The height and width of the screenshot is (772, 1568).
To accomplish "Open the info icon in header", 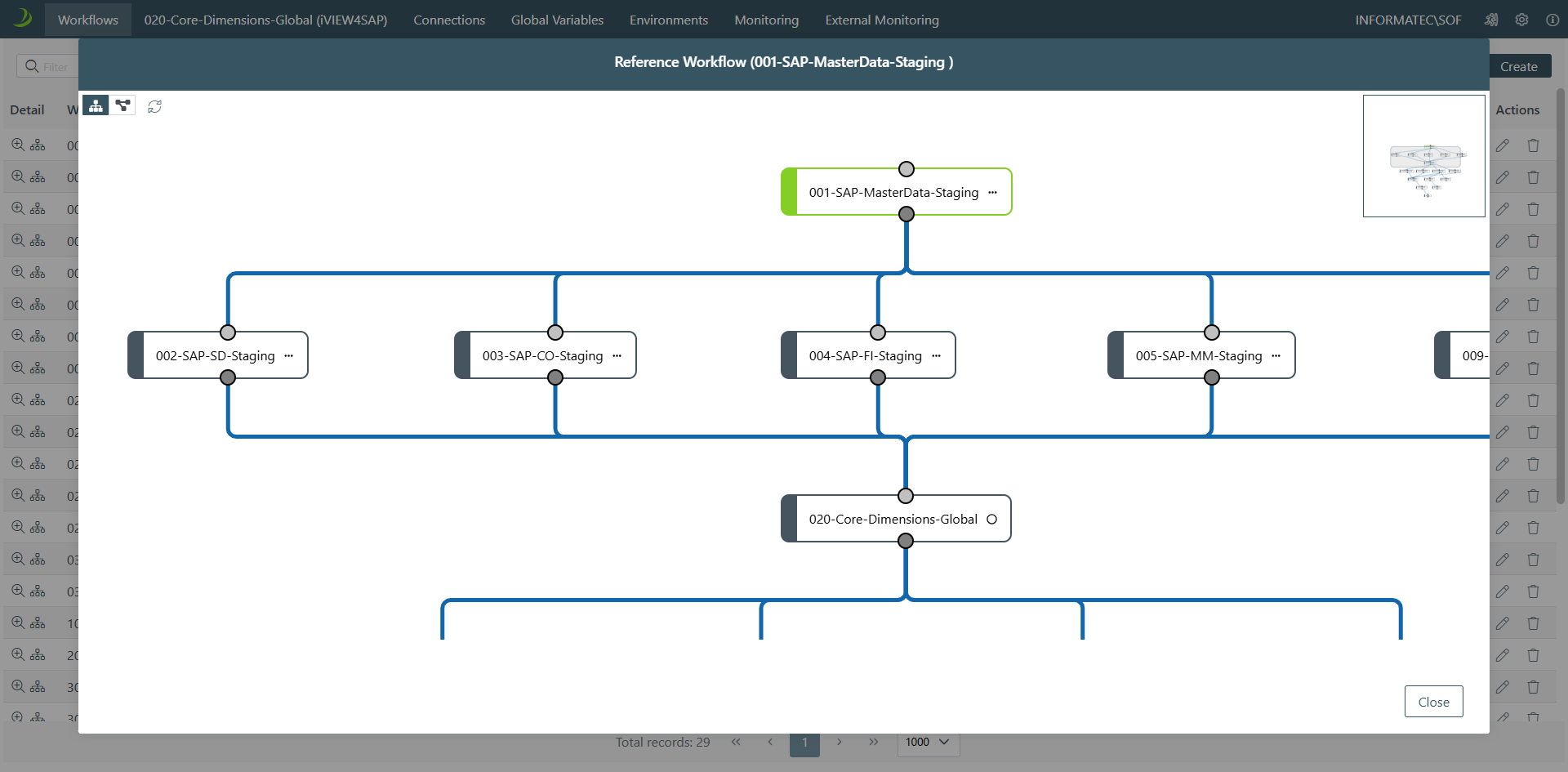I will tap(1552, 20).
